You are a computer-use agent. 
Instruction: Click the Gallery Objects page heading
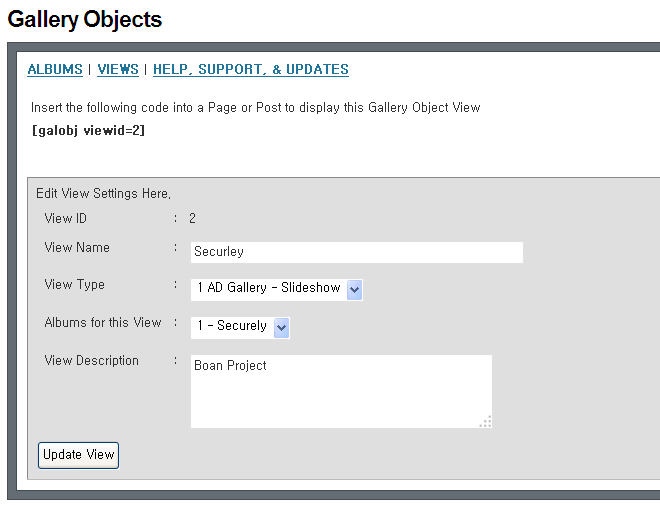click(x=85, y=19)
